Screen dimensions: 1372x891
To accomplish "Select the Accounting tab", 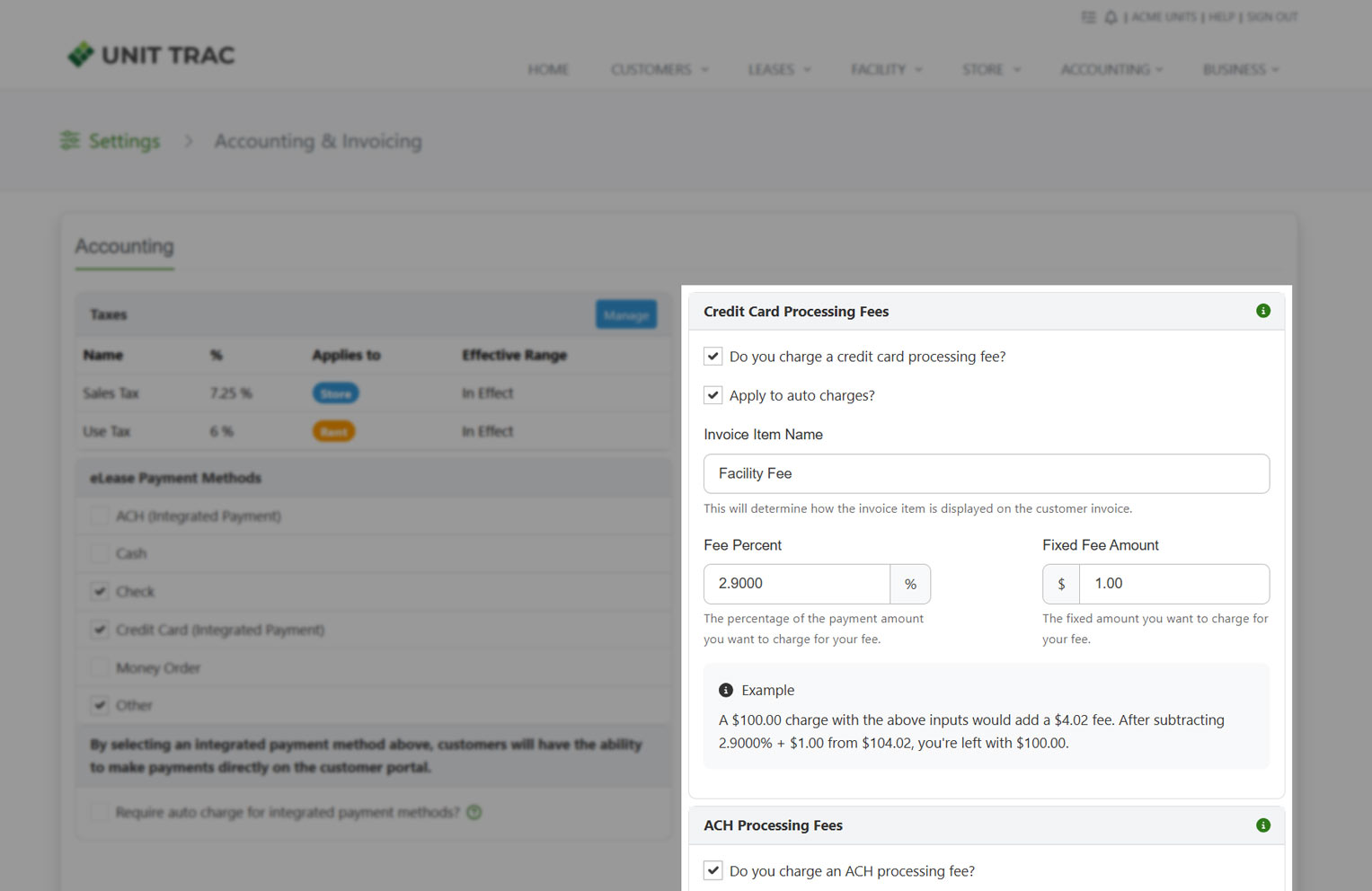I will [124, 246].
